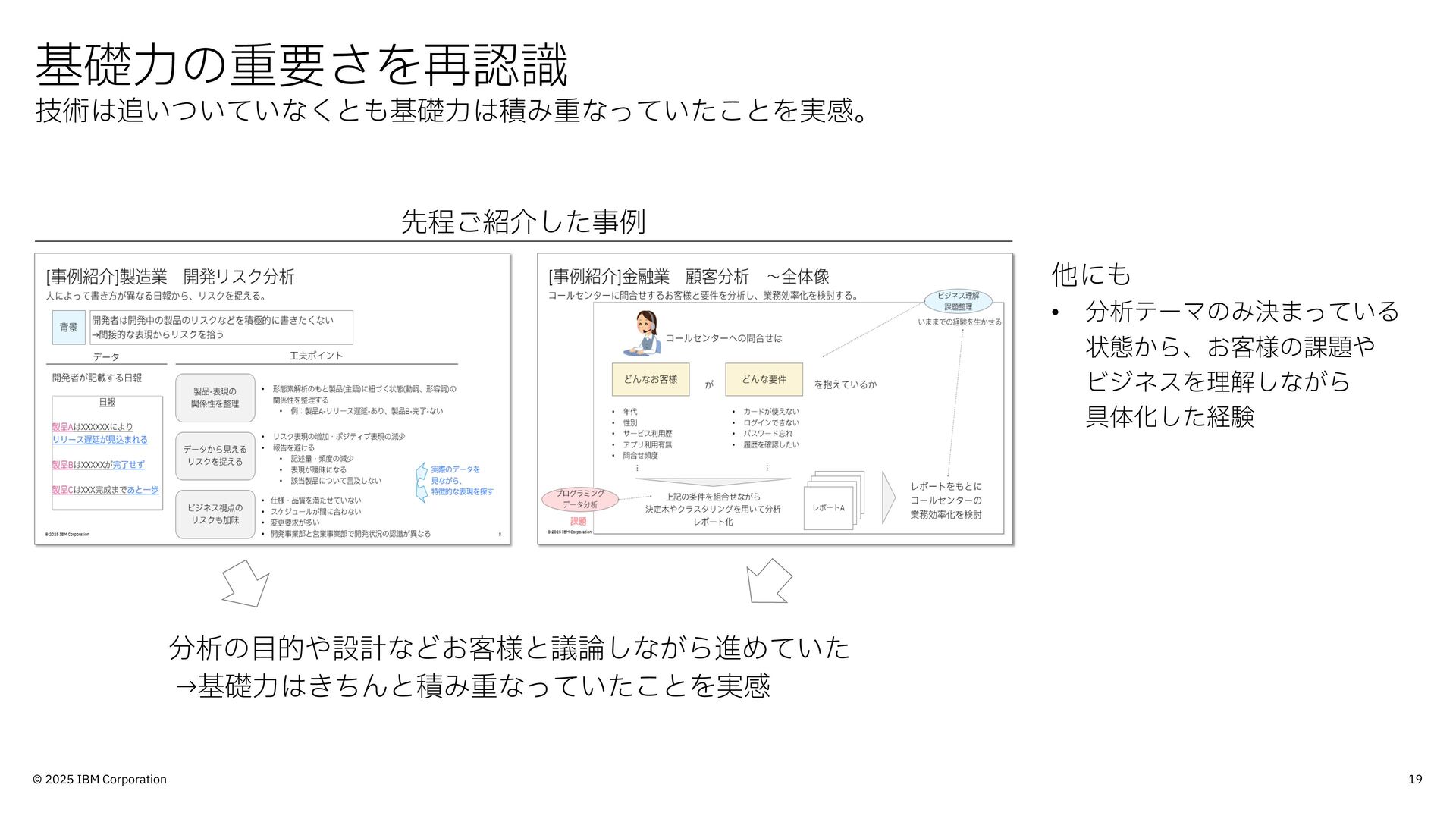The height and width of the screenshot is (819, 1456).
Task: Click the text レポートをもとにコールセンターの業務効率化を検討
Action: pyautogui.click(x=946, y=500)
